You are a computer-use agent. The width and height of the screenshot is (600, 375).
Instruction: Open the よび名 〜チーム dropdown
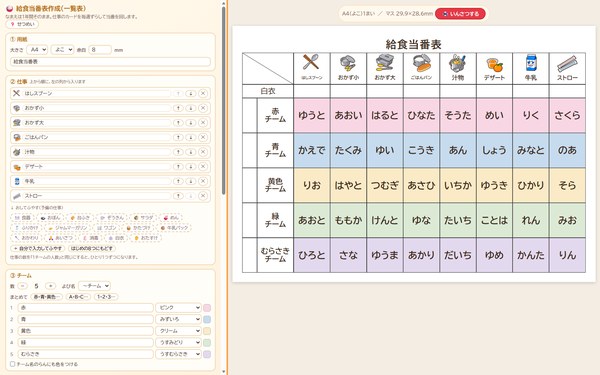click(95, 286)
